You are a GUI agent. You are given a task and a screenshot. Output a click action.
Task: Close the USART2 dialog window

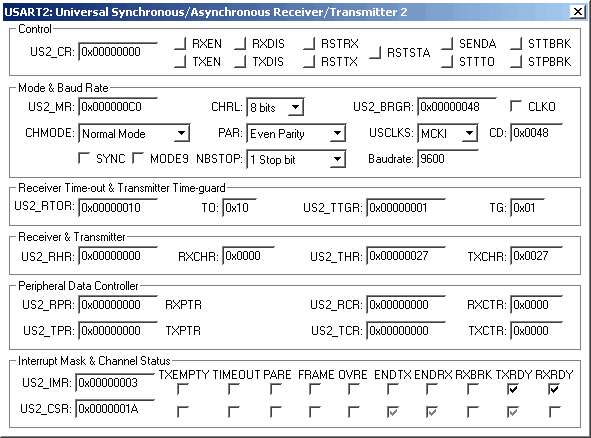[578, 12]
